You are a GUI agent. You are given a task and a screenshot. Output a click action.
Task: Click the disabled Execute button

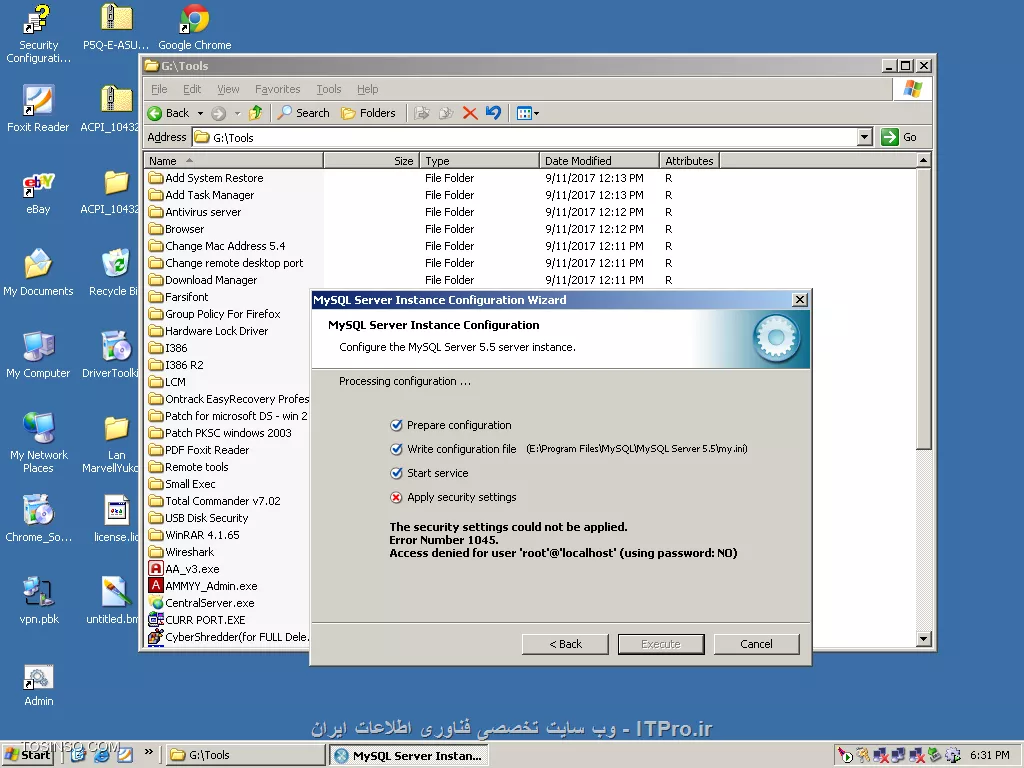point(661,644)
